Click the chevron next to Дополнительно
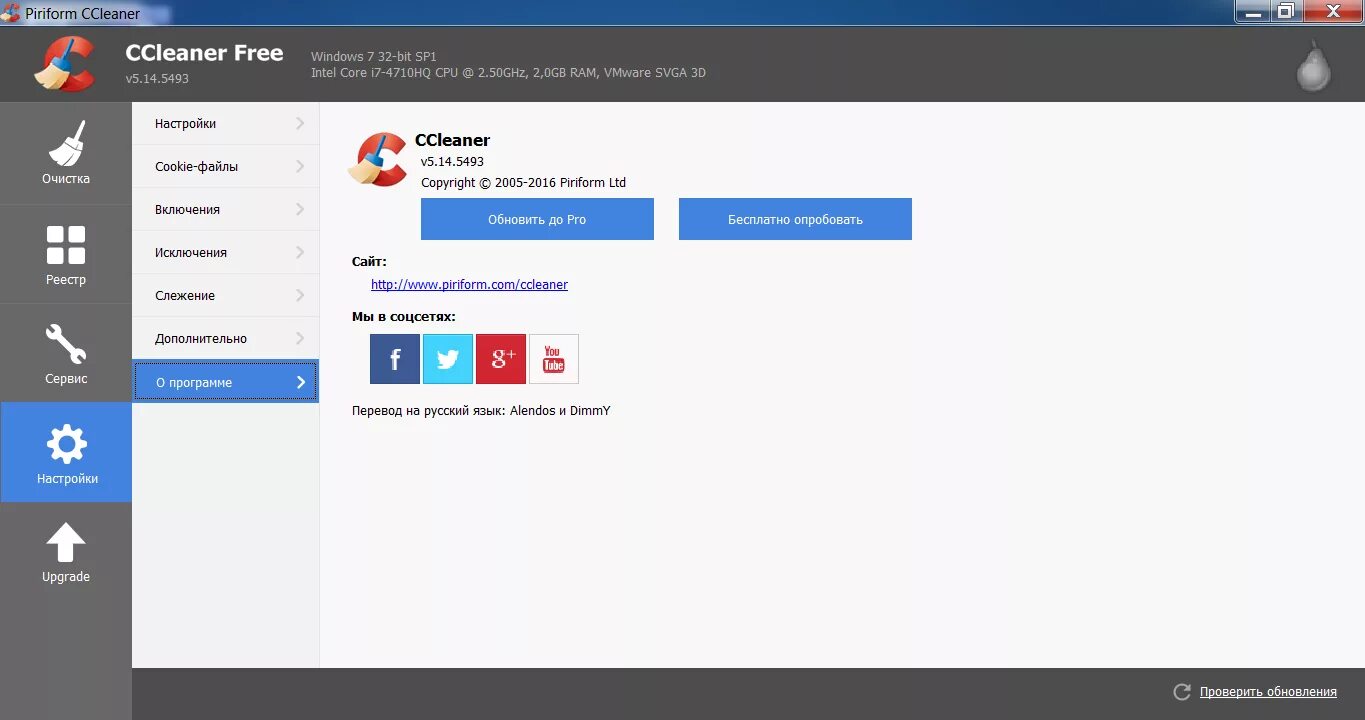1365x720 pixels. point(300,339)
